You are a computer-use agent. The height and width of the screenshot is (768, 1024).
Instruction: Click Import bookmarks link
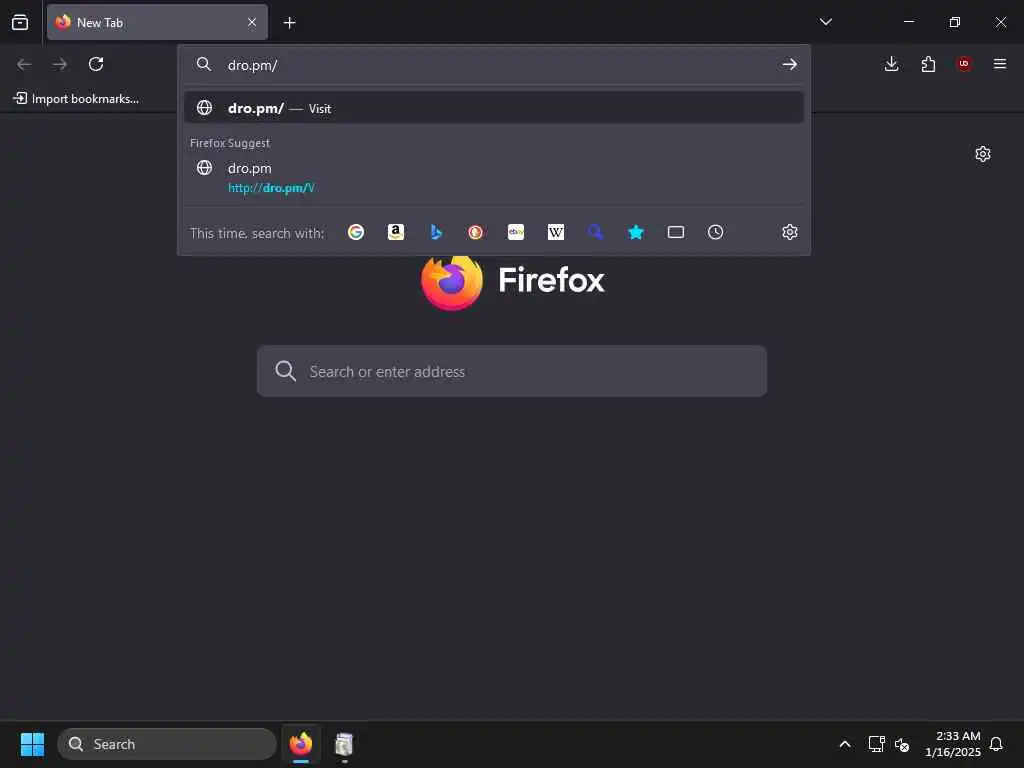(x=76, y=99)
